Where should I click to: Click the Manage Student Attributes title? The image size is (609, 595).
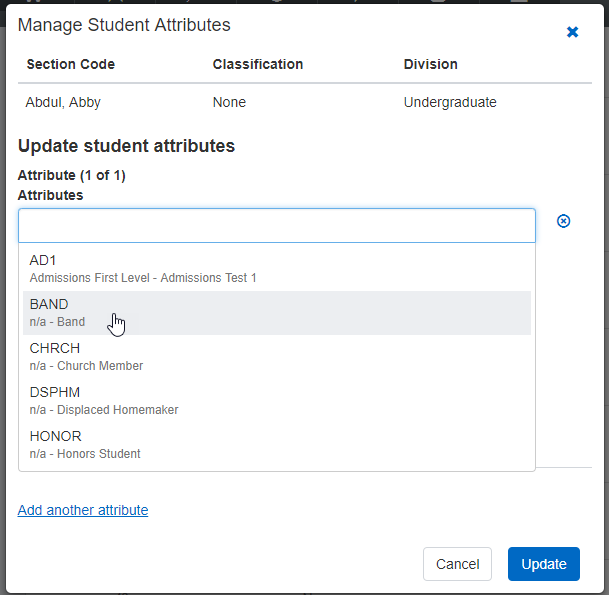124,25
